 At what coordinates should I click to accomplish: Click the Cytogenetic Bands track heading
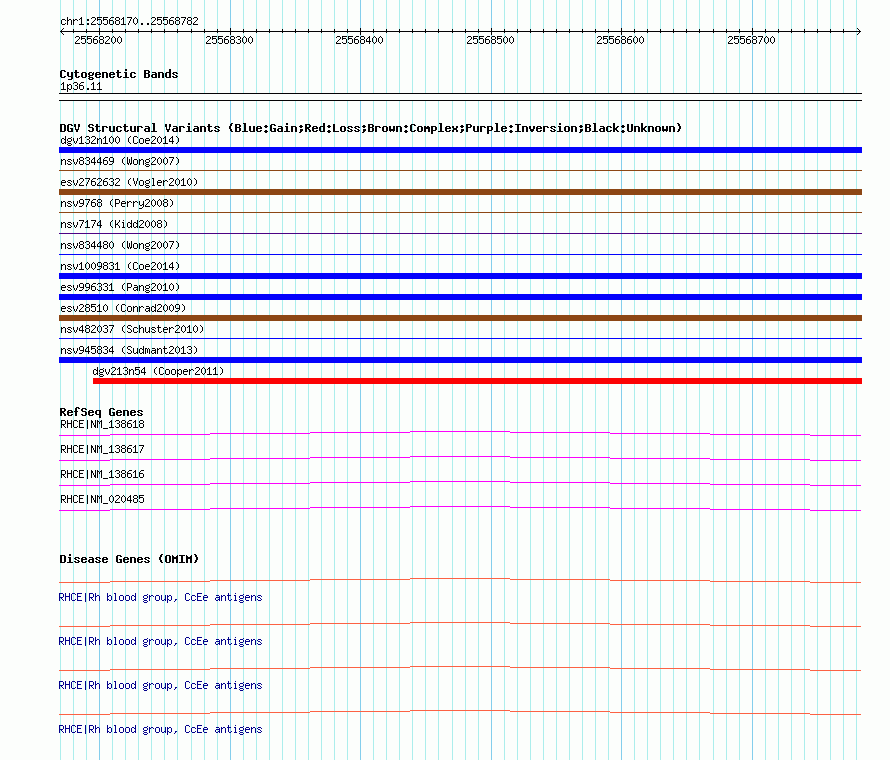119,74
